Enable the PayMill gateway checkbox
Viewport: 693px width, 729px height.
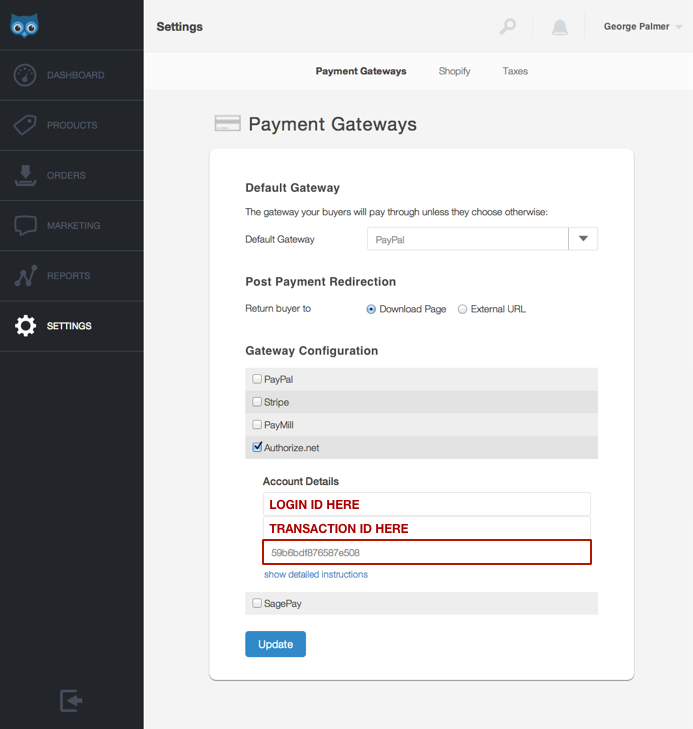pyautogui.click(x=257, y=424)
